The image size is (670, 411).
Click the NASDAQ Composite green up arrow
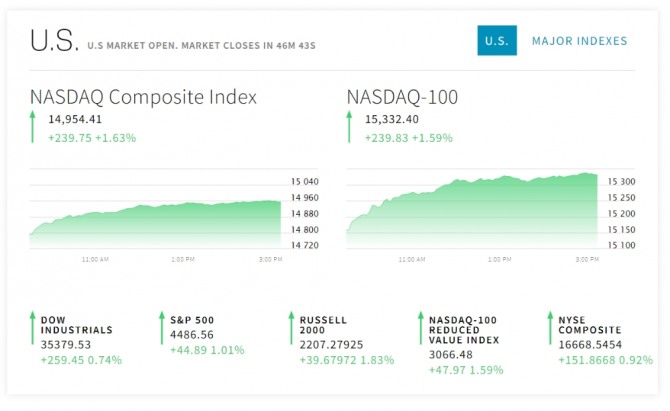pyautogui.click(x=34, y=127)
